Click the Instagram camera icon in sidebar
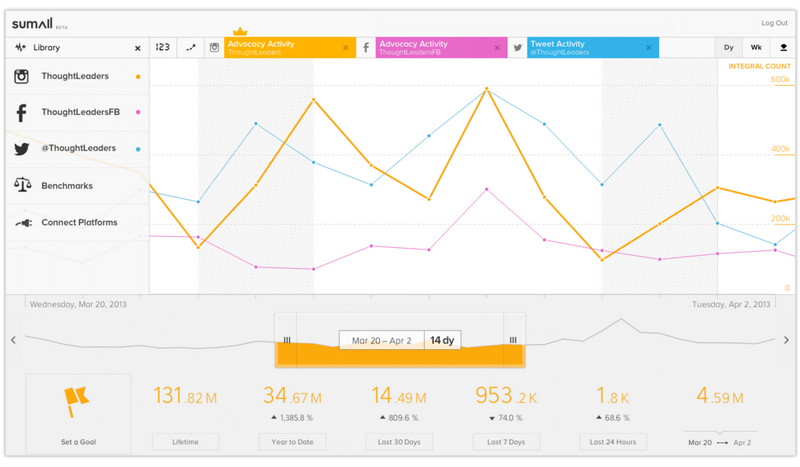This screenshot has height=467, width=800. point(21,76)
